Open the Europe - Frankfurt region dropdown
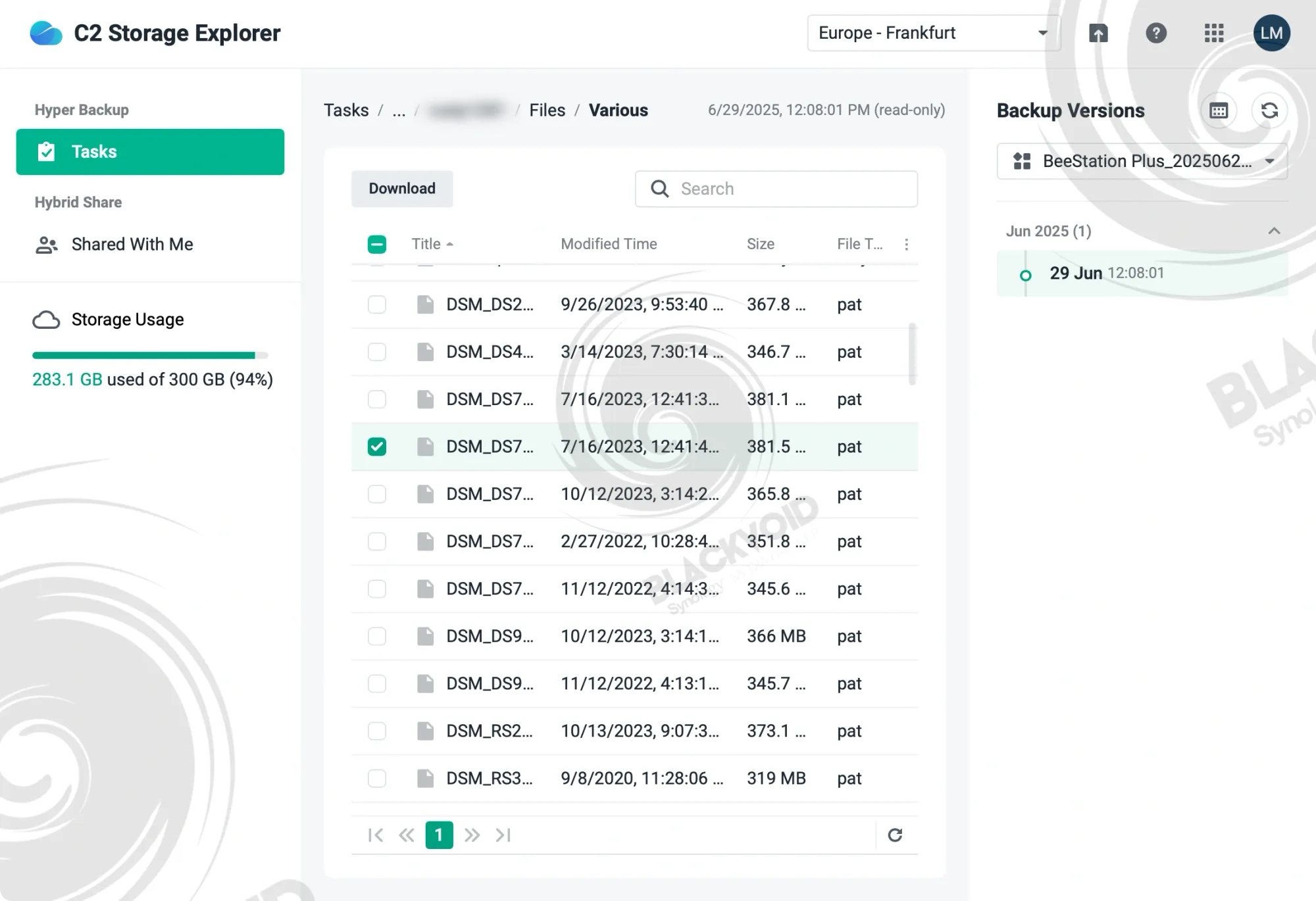Screen dimensions: 1316x901 point(934,33)
